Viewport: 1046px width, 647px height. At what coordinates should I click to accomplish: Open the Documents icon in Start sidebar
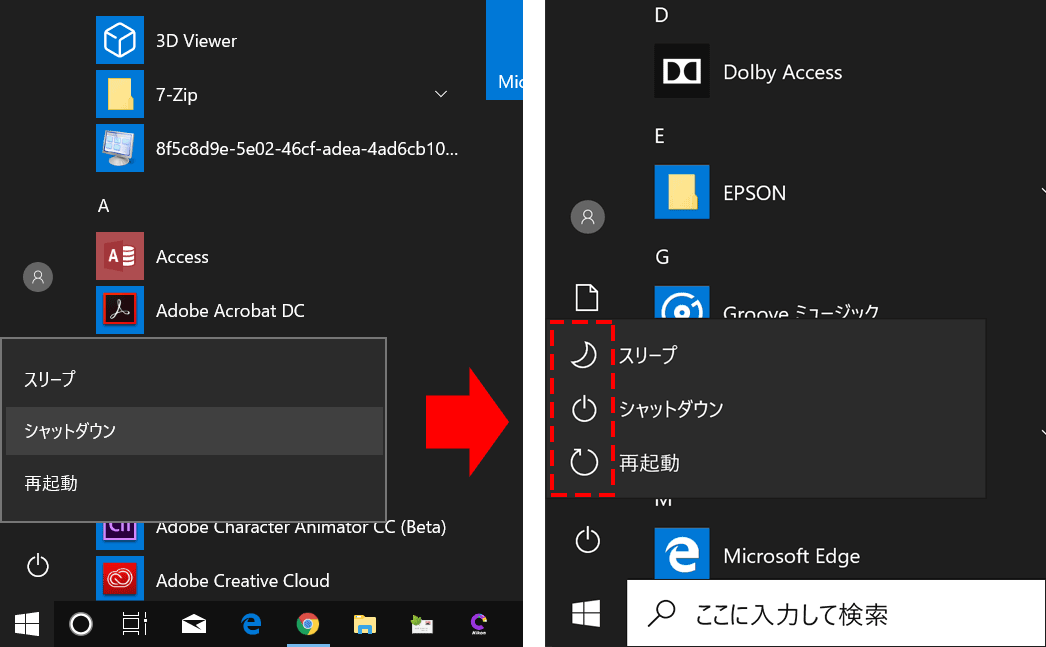coord(587,297)
